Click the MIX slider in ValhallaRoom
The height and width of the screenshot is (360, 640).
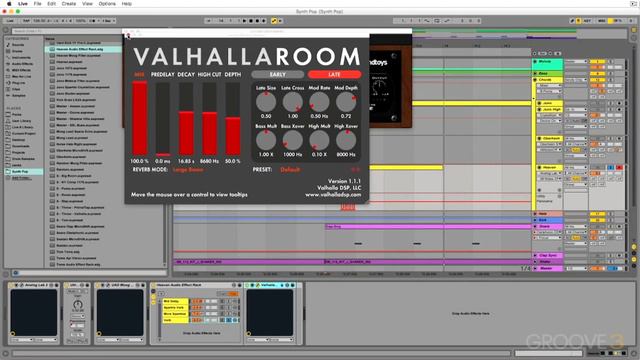tap(139, 118)
